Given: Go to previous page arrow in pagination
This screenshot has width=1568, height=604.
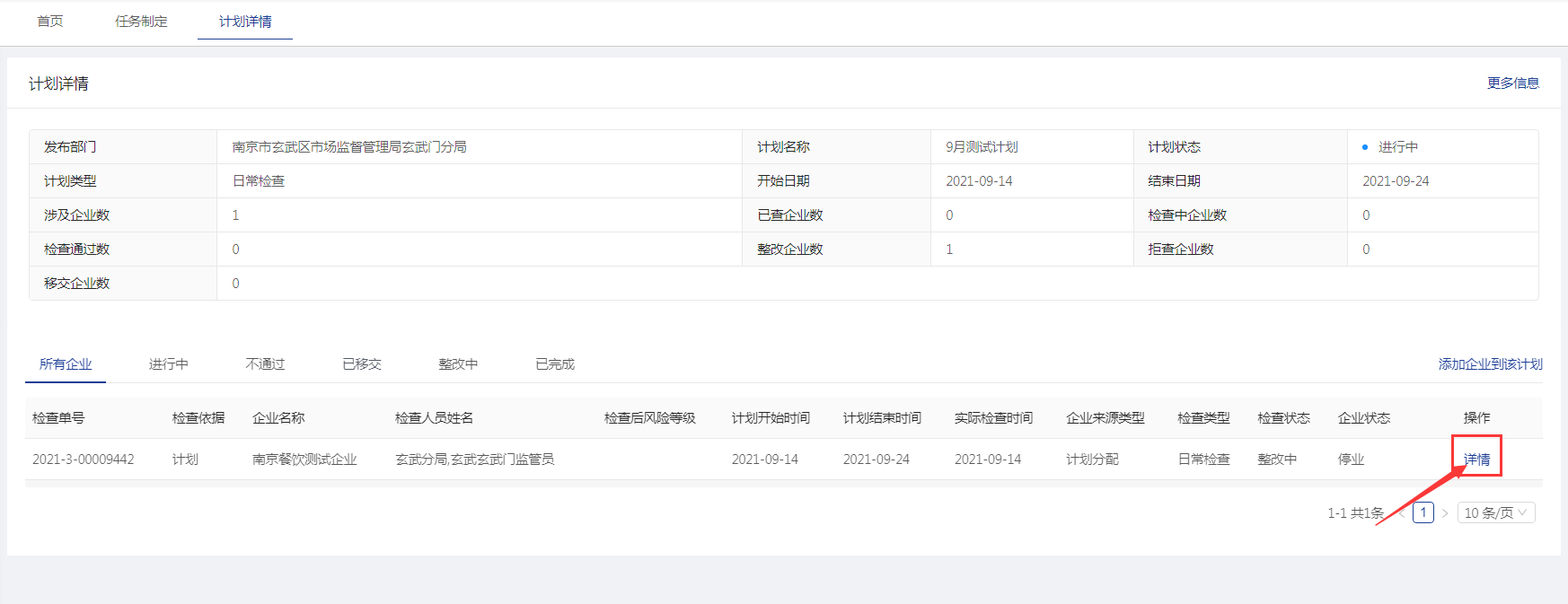Looking at the screenshot, I should tap(1401, 513).
